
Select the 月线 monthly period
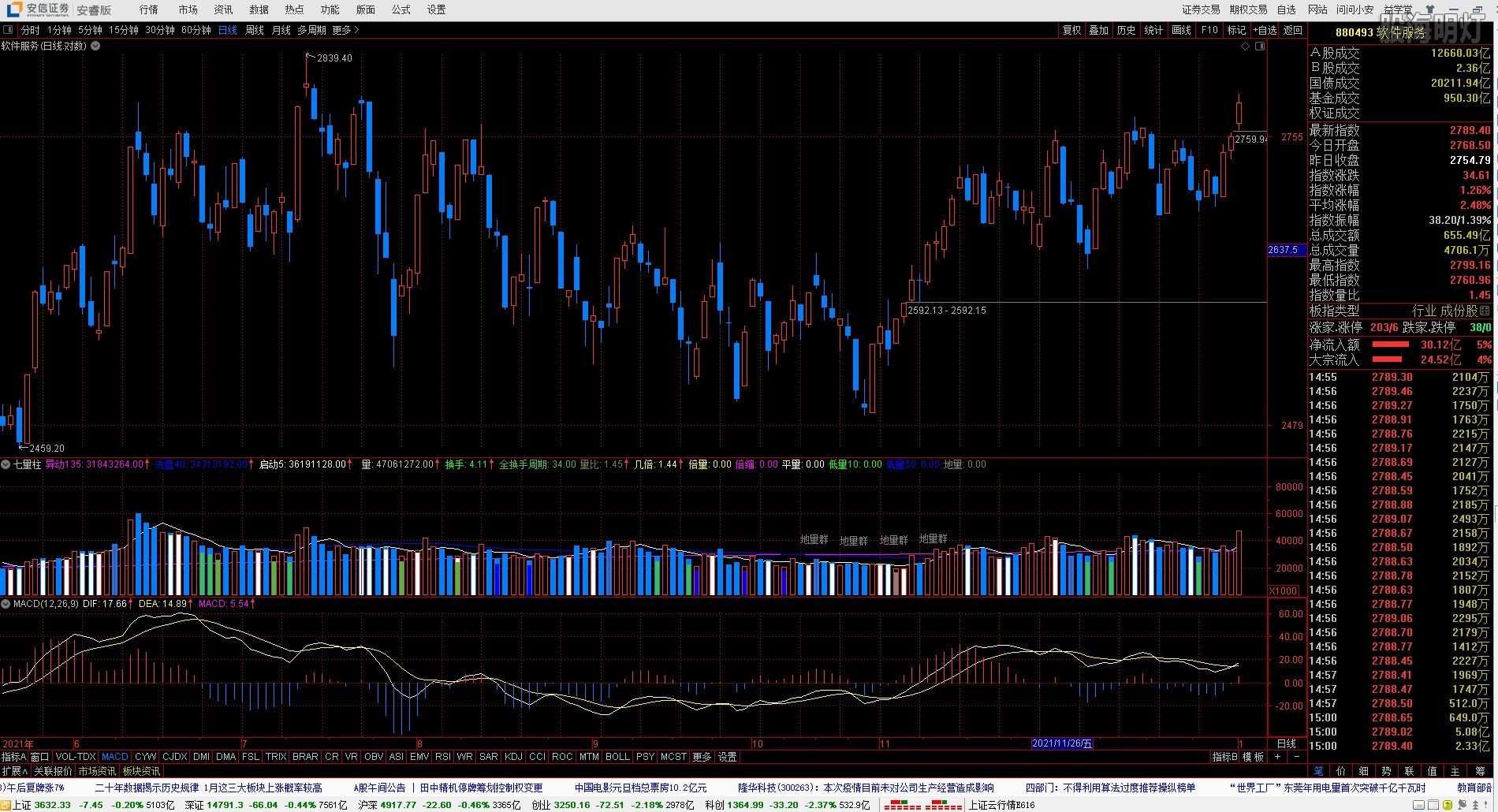[281, 30]
